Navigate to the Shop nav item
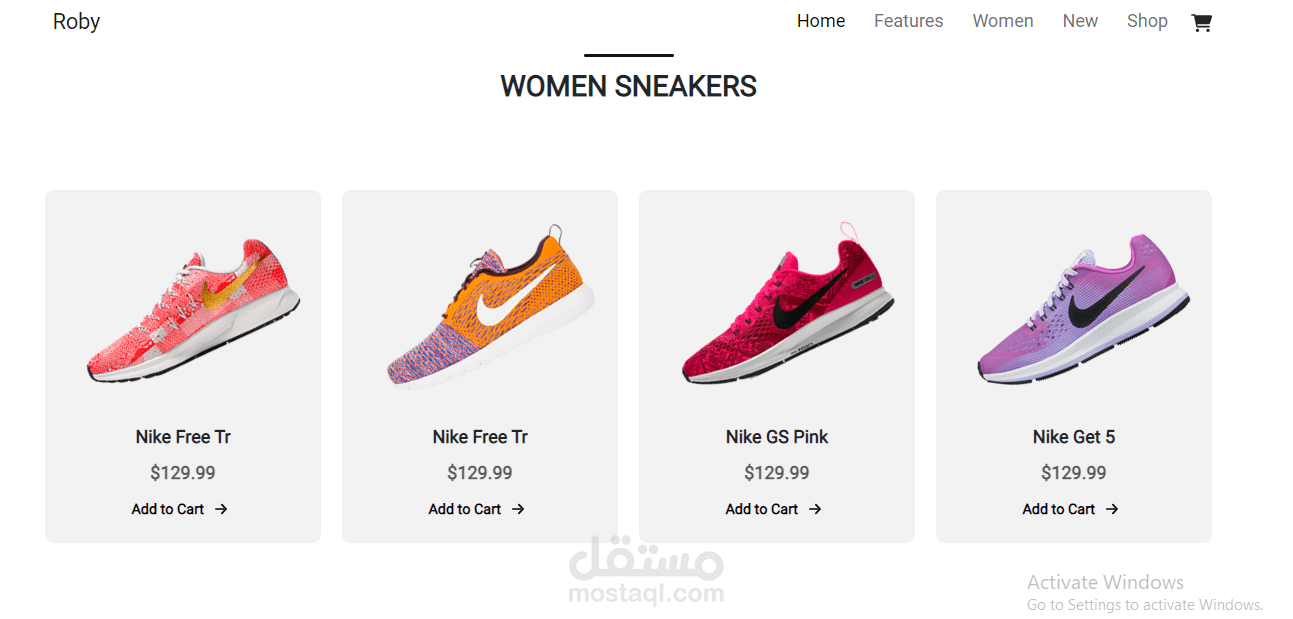1293x619 pixels. [x=1147, y=21]
